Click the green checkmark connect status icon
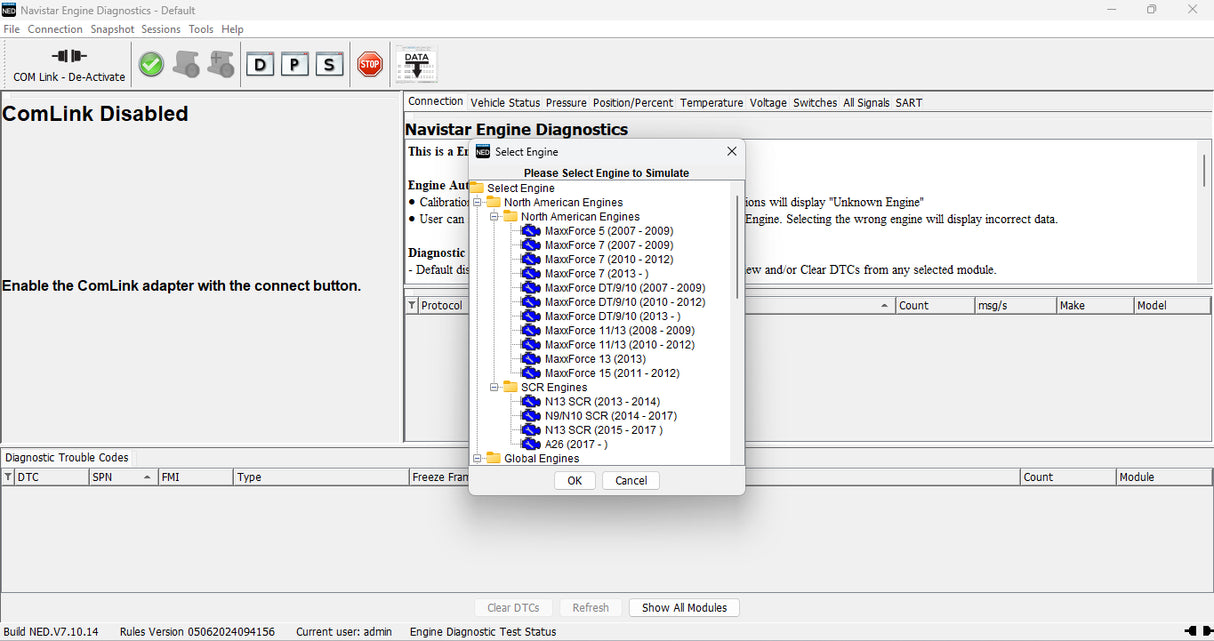 (150, 63)
